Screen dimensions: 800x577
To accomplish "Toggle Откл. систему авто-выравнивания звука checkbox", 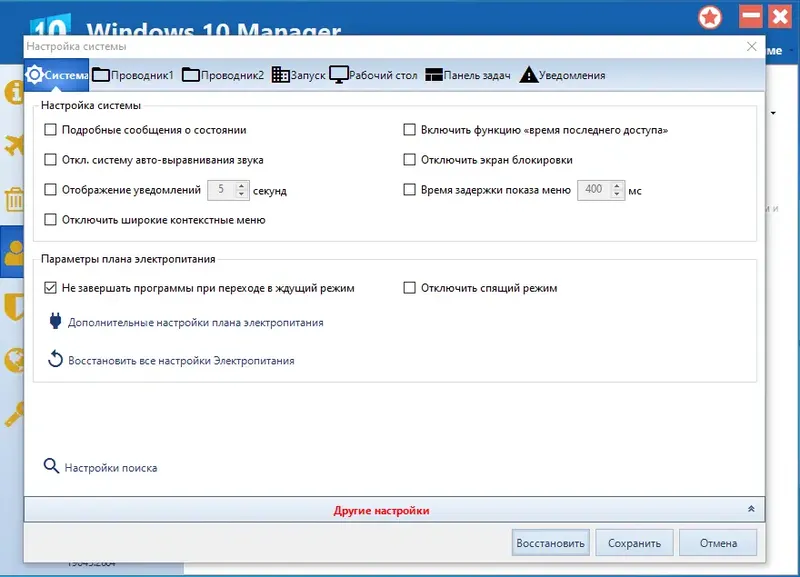I will point(50,160).
